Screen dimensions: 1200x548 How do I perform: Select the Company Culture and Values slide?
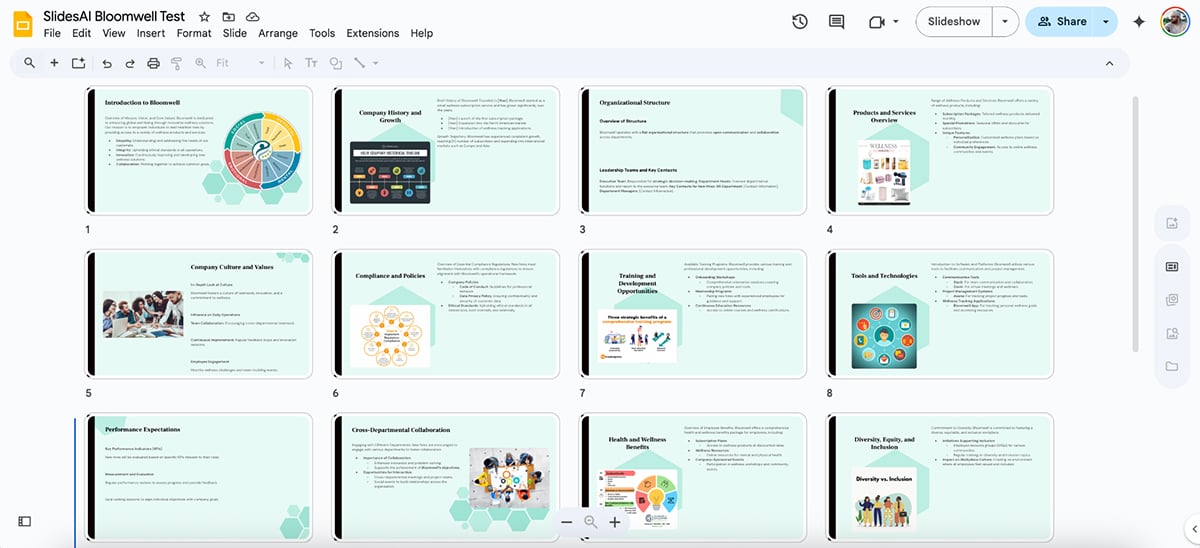point(199,314)
